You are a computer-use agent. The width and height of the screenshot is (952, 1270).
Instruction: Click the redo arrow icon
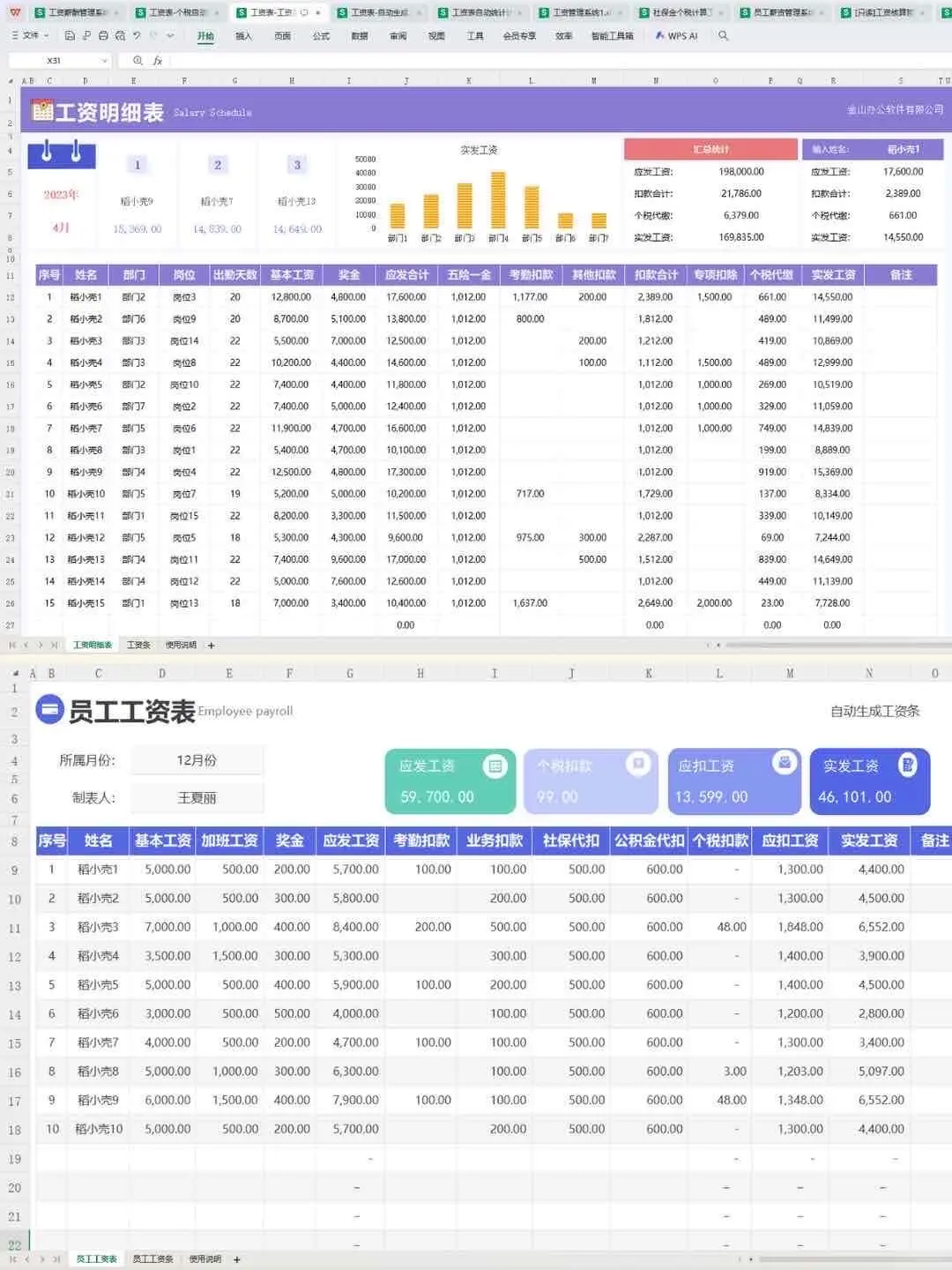[x=153, y=35]
